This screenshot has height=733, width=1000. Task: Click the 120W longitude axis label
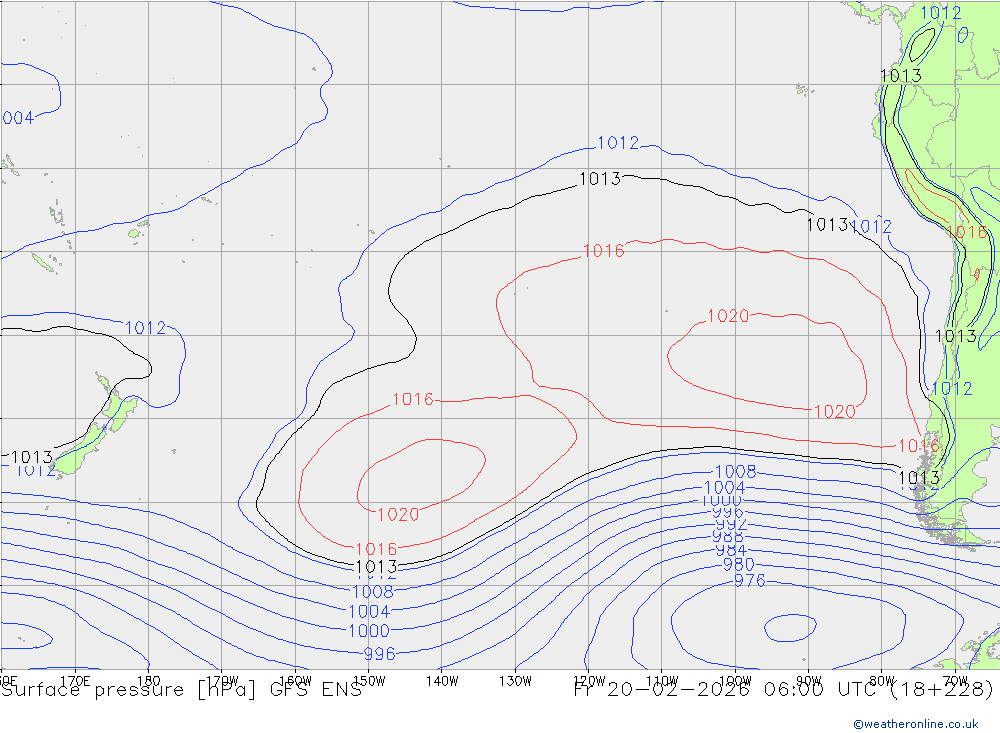589,681
